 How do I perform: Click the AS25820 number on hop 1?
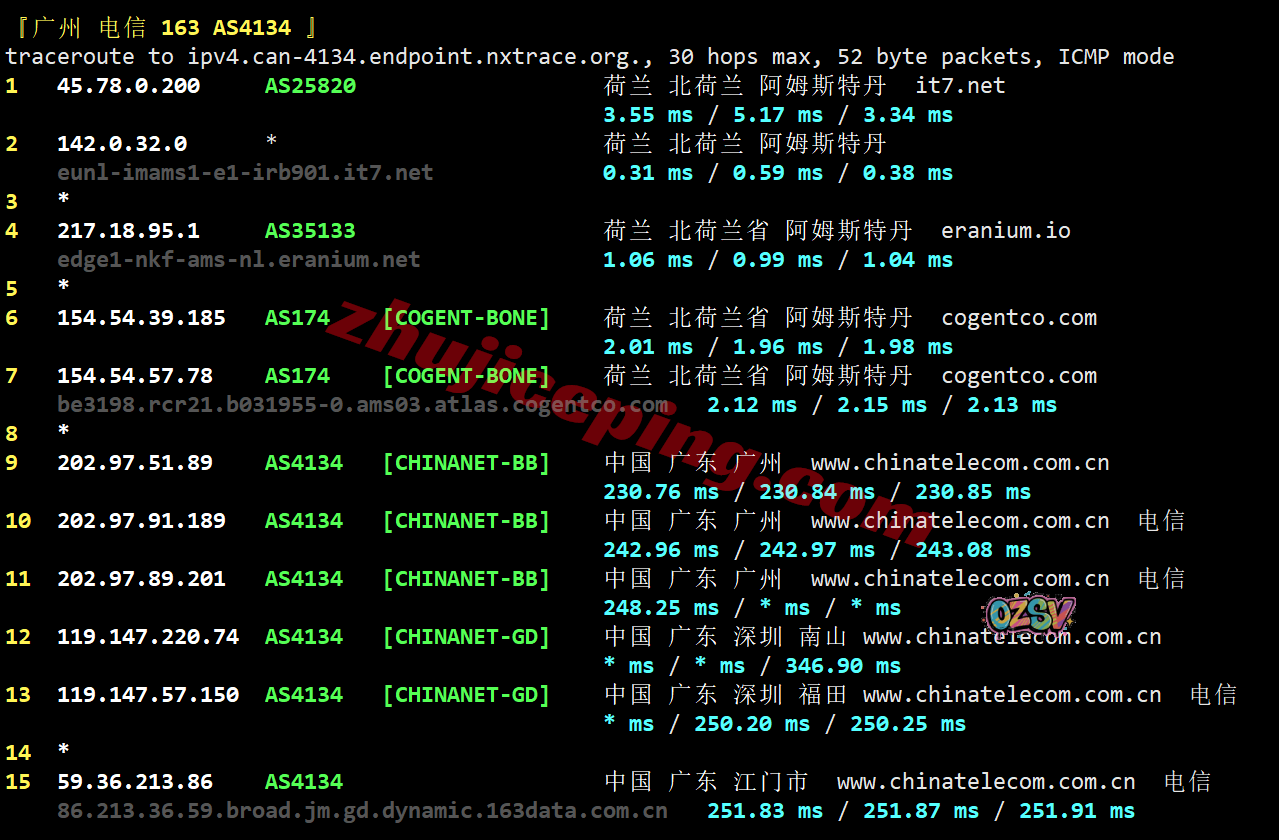click(310, 86)
